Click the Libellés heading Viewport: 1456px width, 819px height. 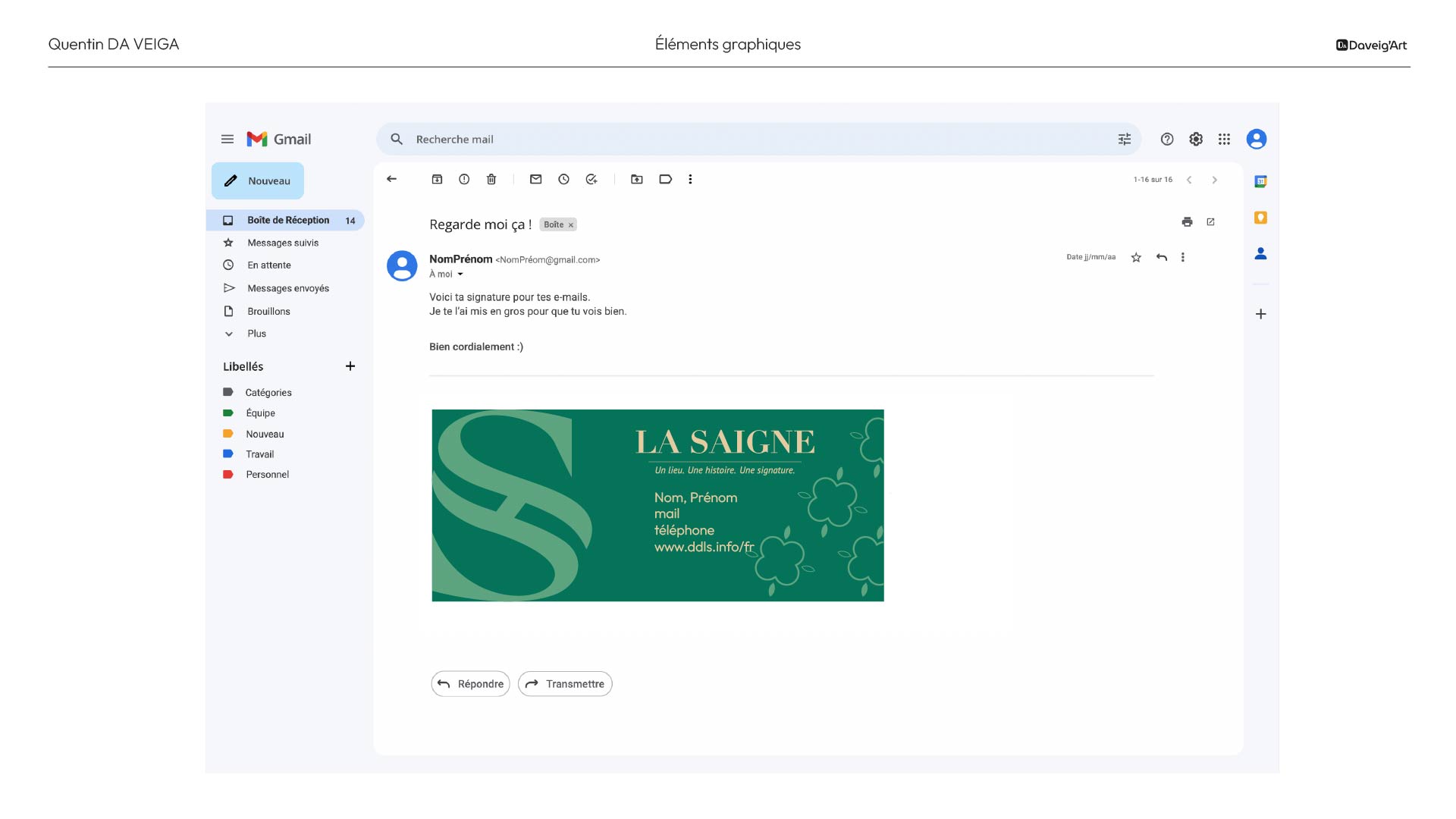coord(243,366)
